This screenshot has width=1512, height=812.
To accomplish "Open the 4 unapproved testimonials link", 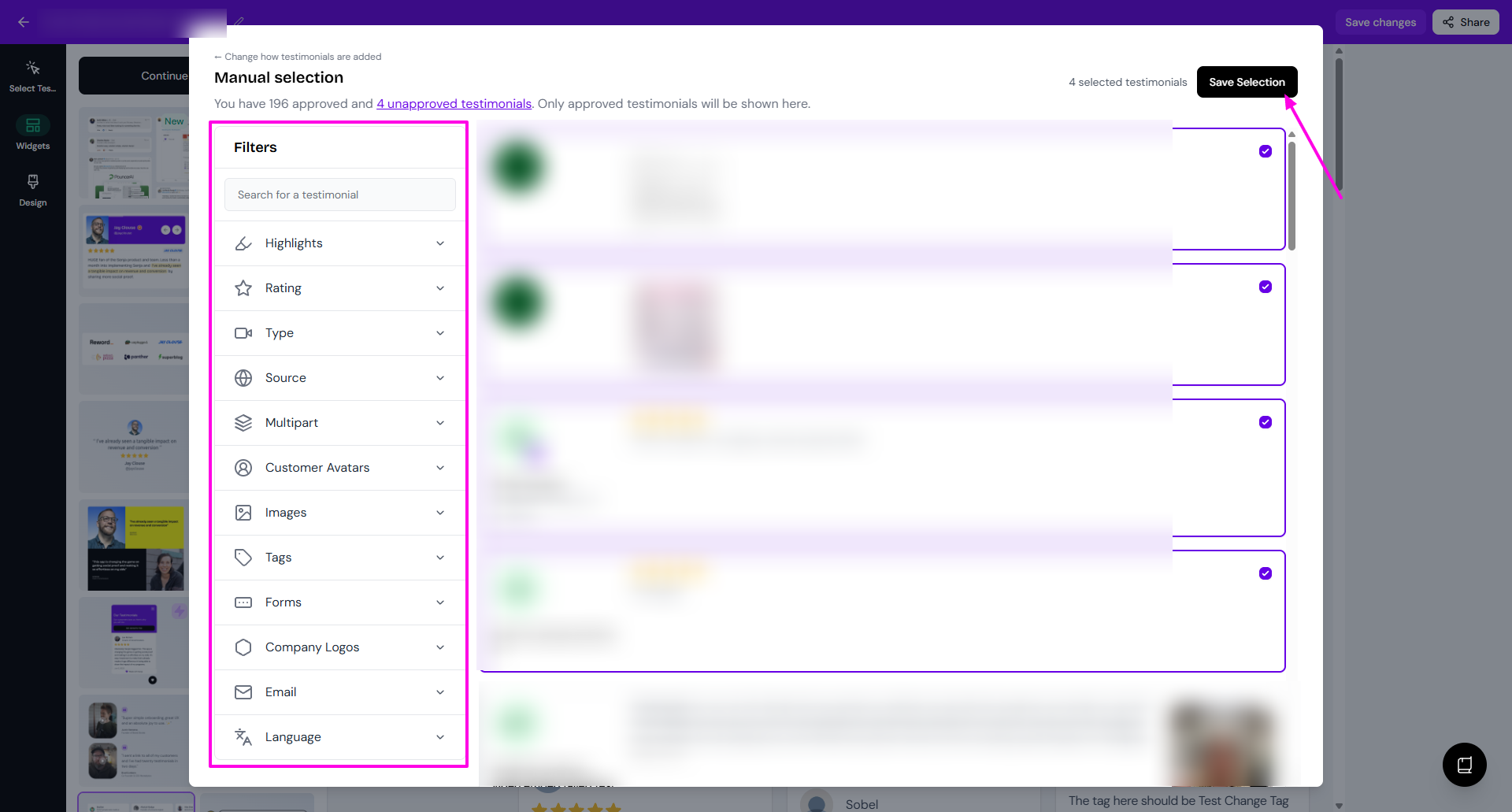I will pyautogui.click(x=454, y=104).
